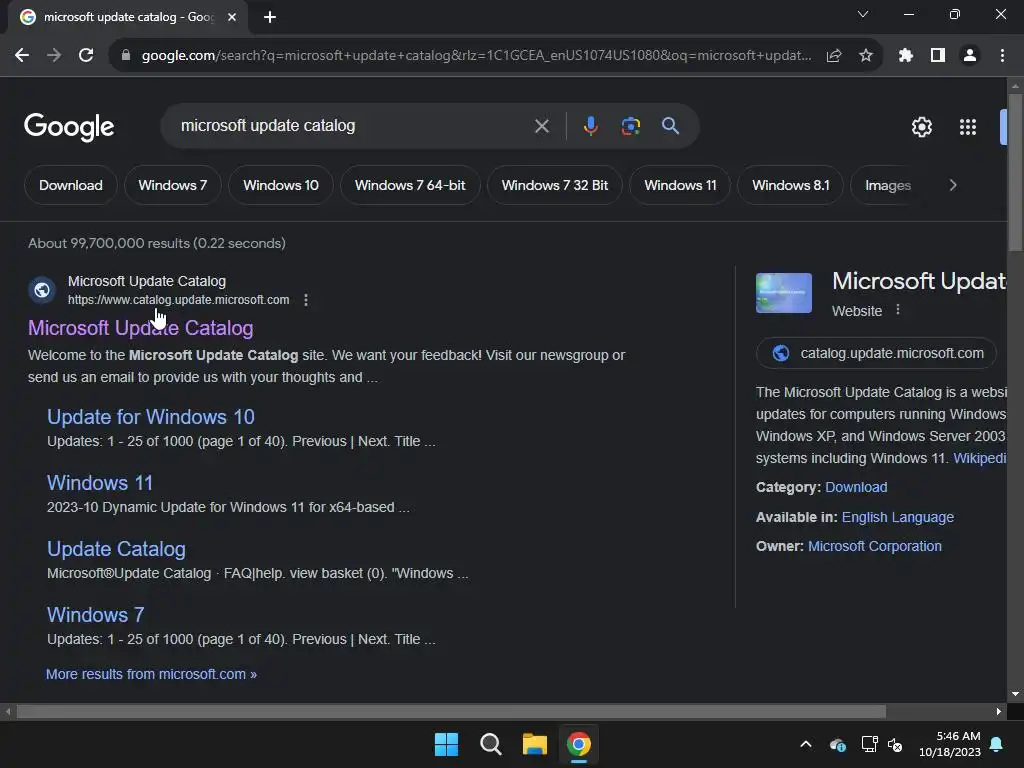
Task: Search by image with Google Lens
Action: (631, 126)
